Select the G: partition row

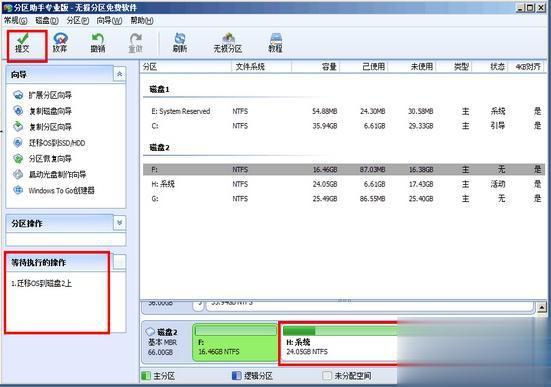pos(344,199)
